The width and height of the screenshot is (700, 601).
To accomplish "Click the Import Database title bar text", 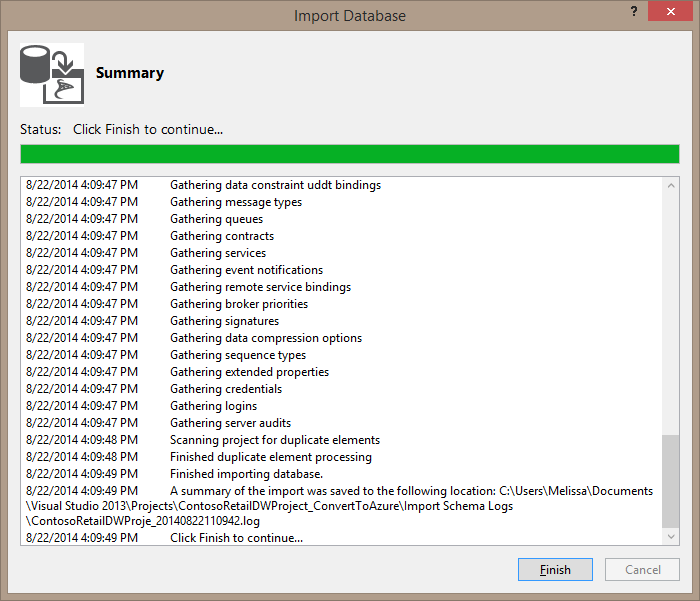I will click(x=350, y=16).
